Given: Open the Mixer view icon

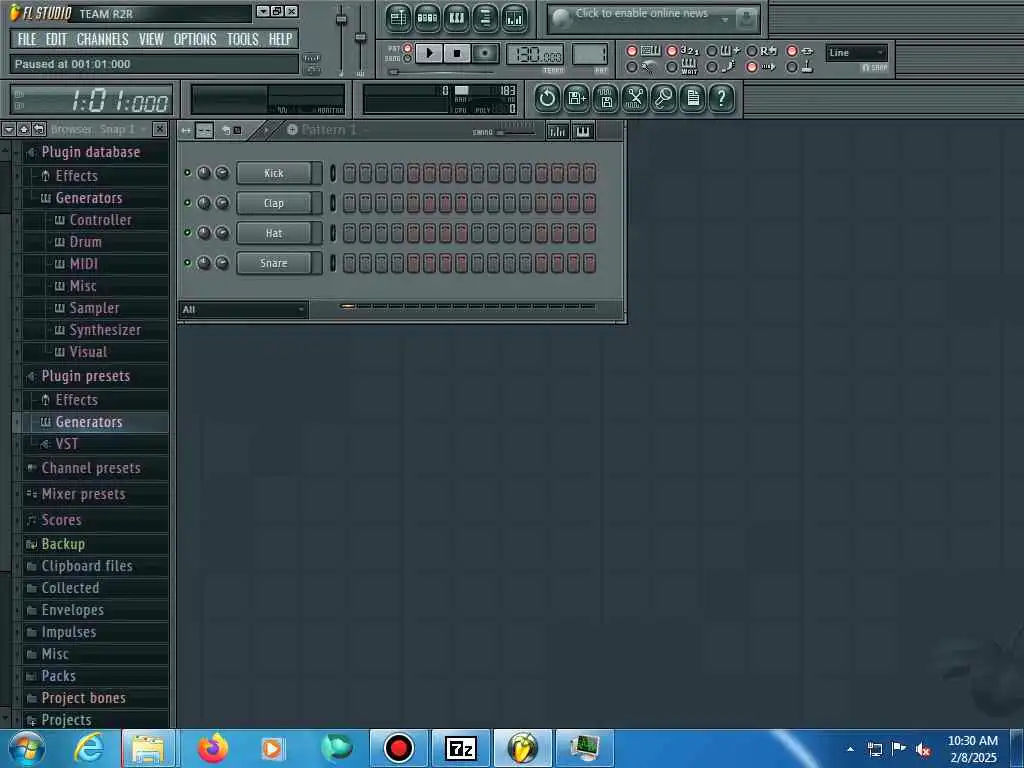Looking at the screenshot, I should 515,18.
